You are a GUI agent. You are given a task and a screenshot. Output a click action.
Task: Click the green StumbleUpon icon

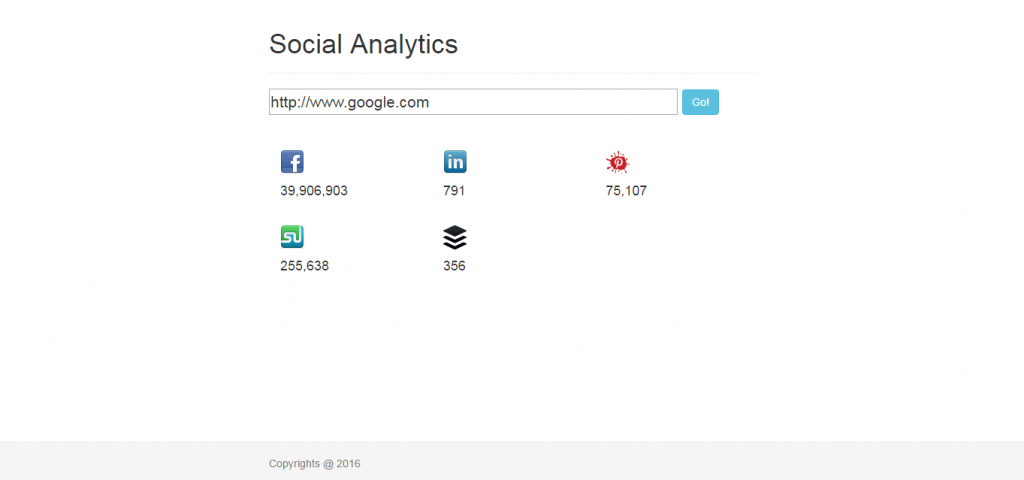point(292,236)
